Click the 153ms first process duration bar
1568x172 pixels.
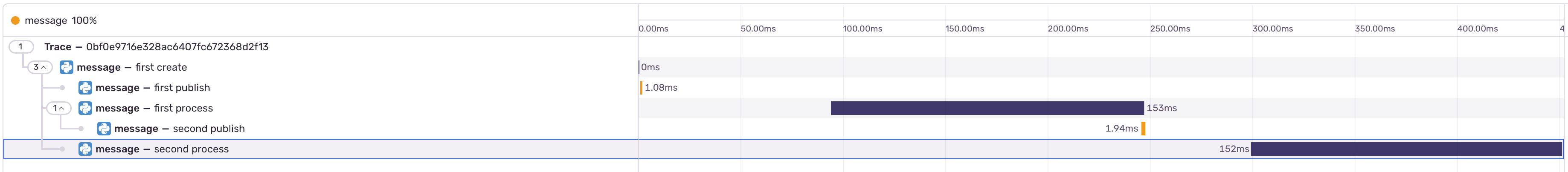tap(987, 108)
